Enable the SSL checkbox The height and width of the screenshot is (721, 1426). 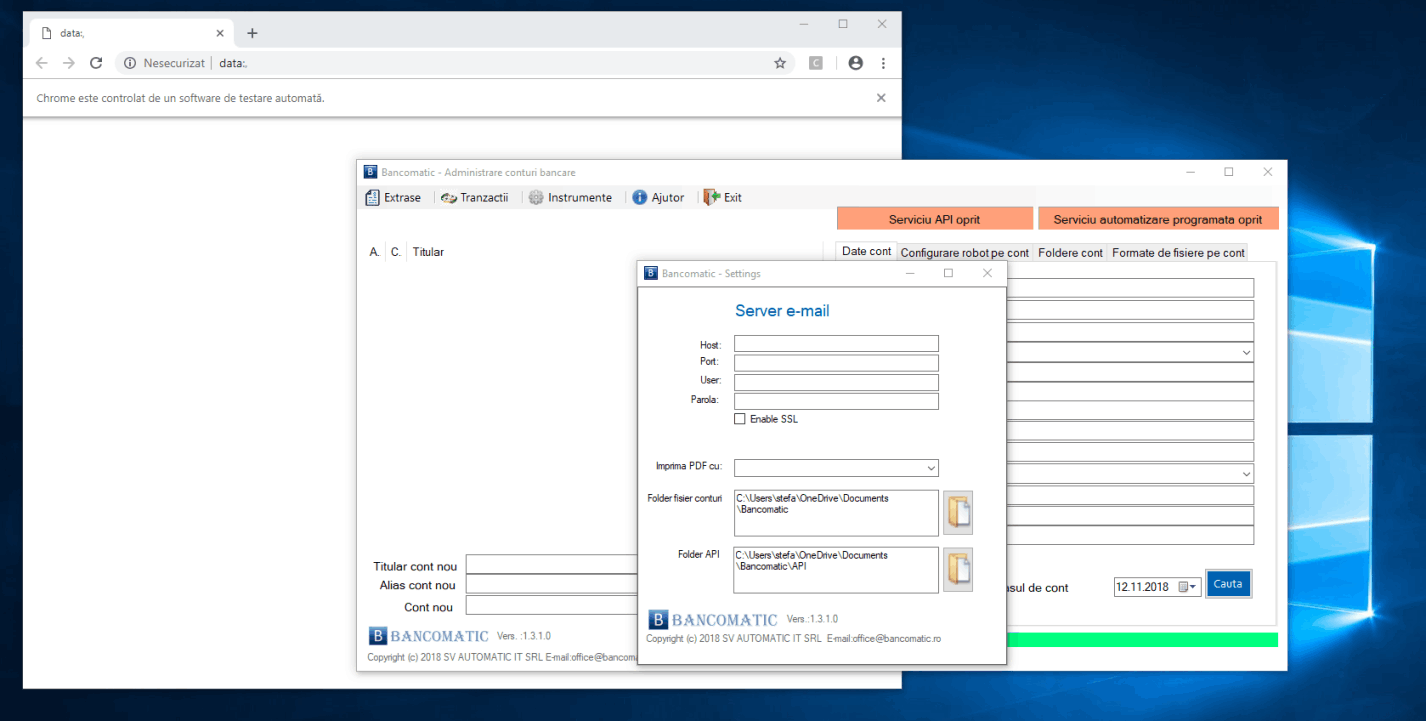click(x=740, y=419)
